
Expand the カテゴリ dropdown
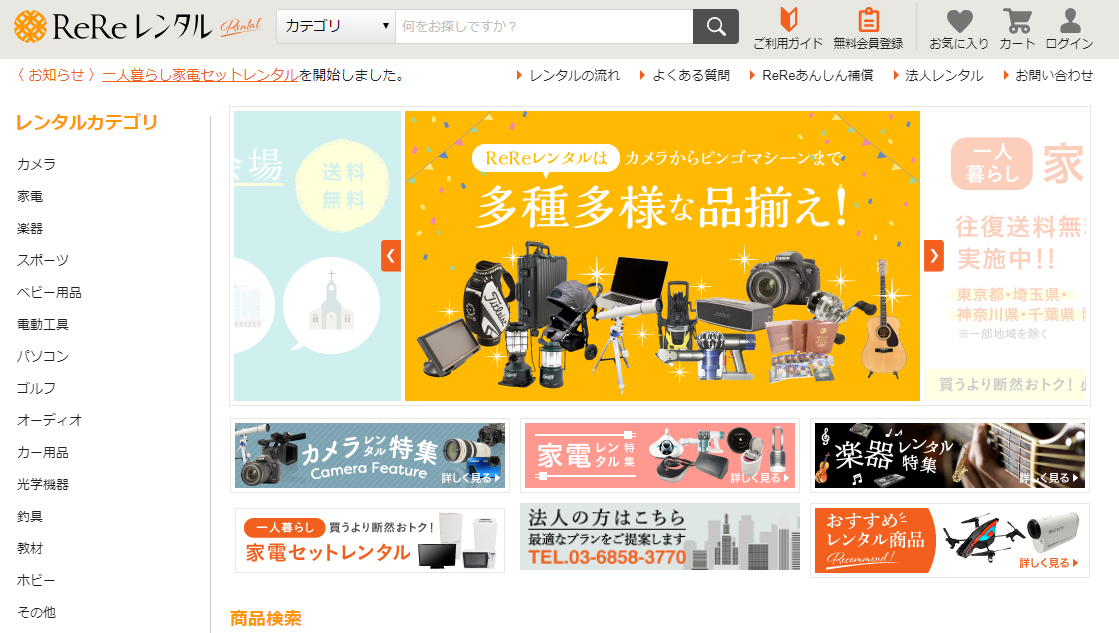[x=336, y=26]
